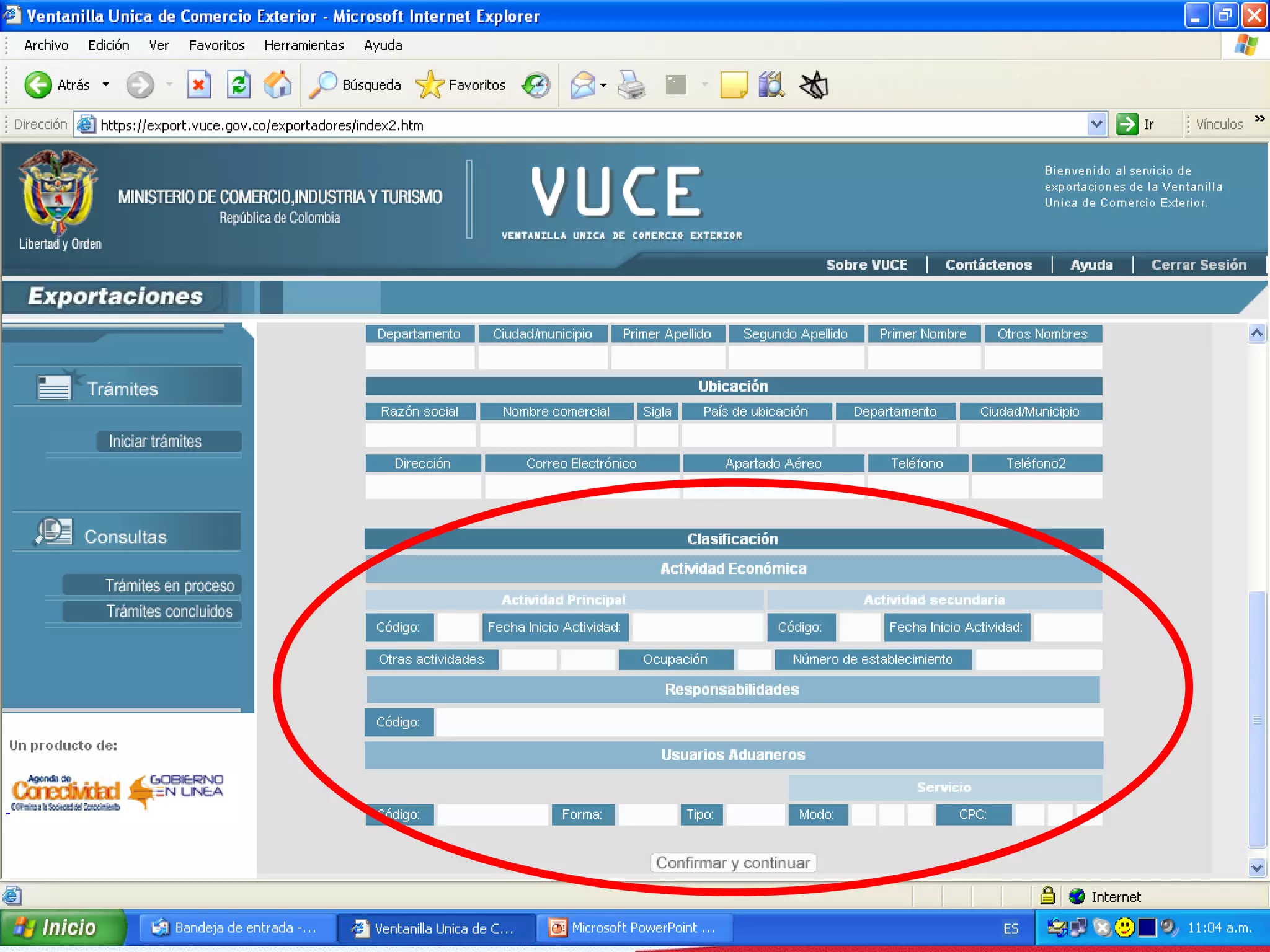
Task: Go to browser Home page icon
Action: click(277, 85)
